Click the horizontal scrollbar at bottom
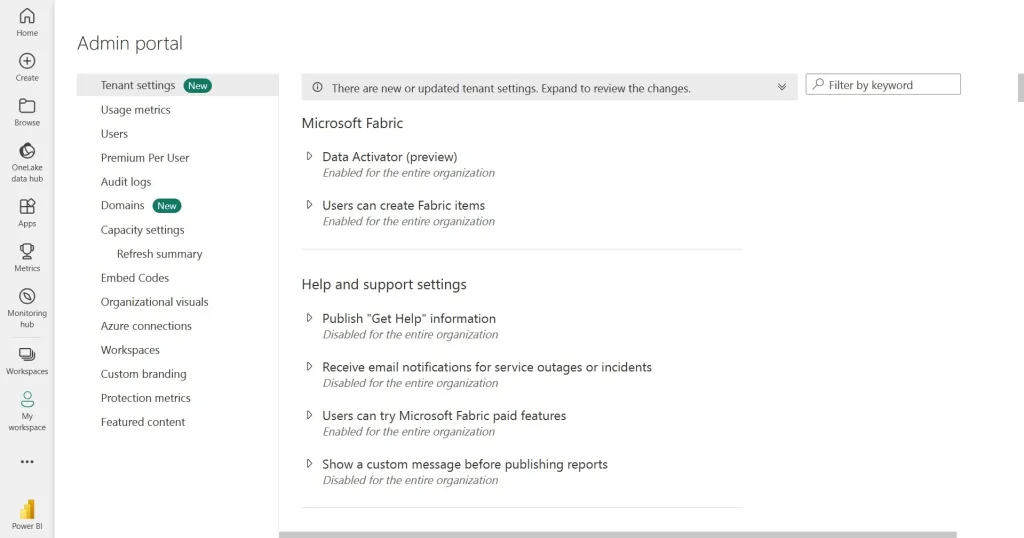This screenshot has width=1024, height=538. (618, 535)
